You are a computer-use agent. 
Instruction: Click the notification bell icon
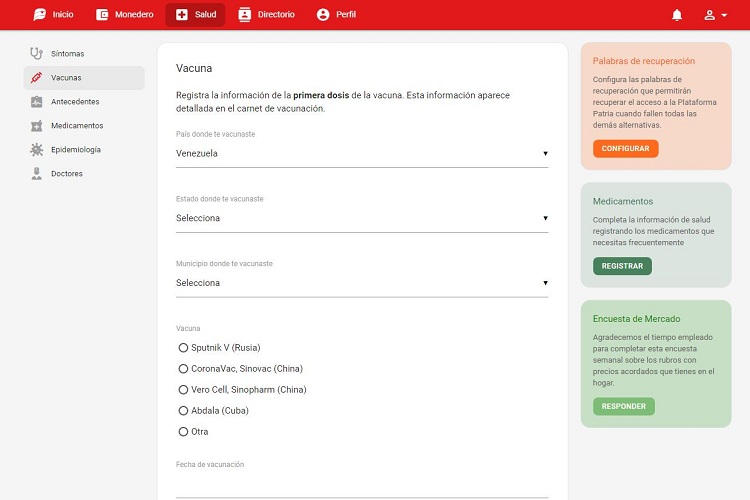tap(677, 15)
